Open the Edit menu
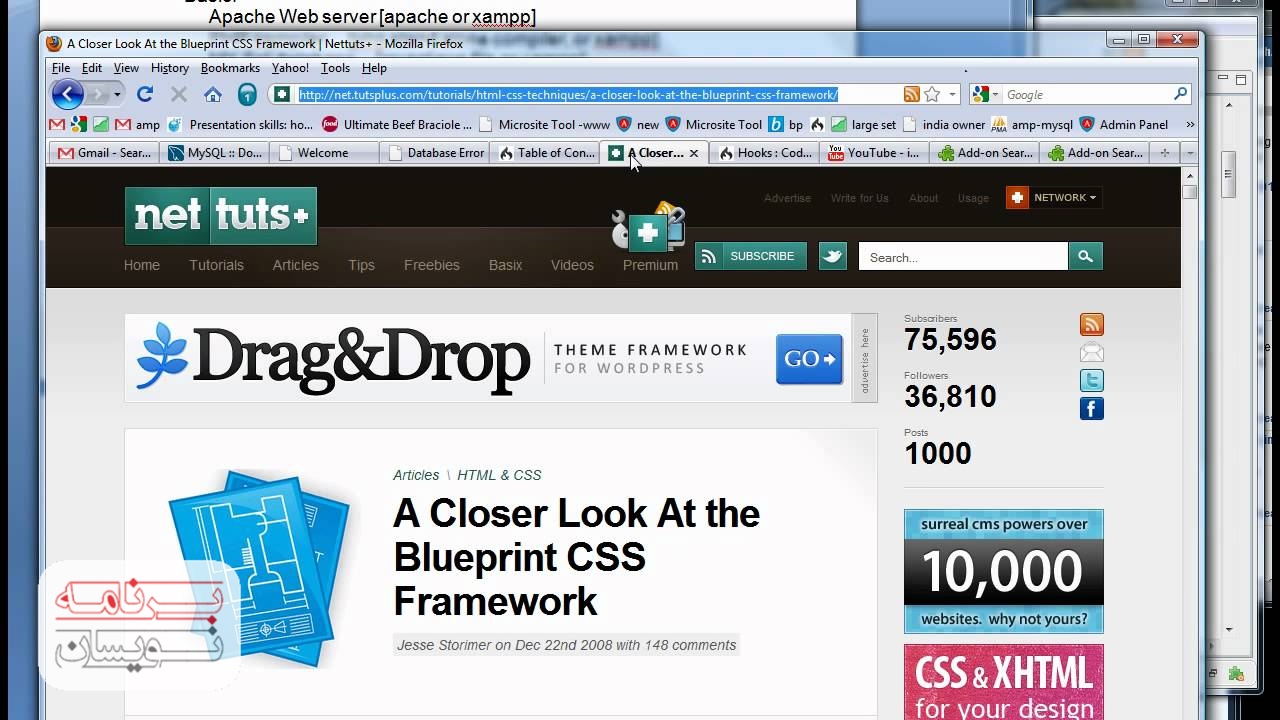This screenshot has height=720, width=1280. coord(92,68)
